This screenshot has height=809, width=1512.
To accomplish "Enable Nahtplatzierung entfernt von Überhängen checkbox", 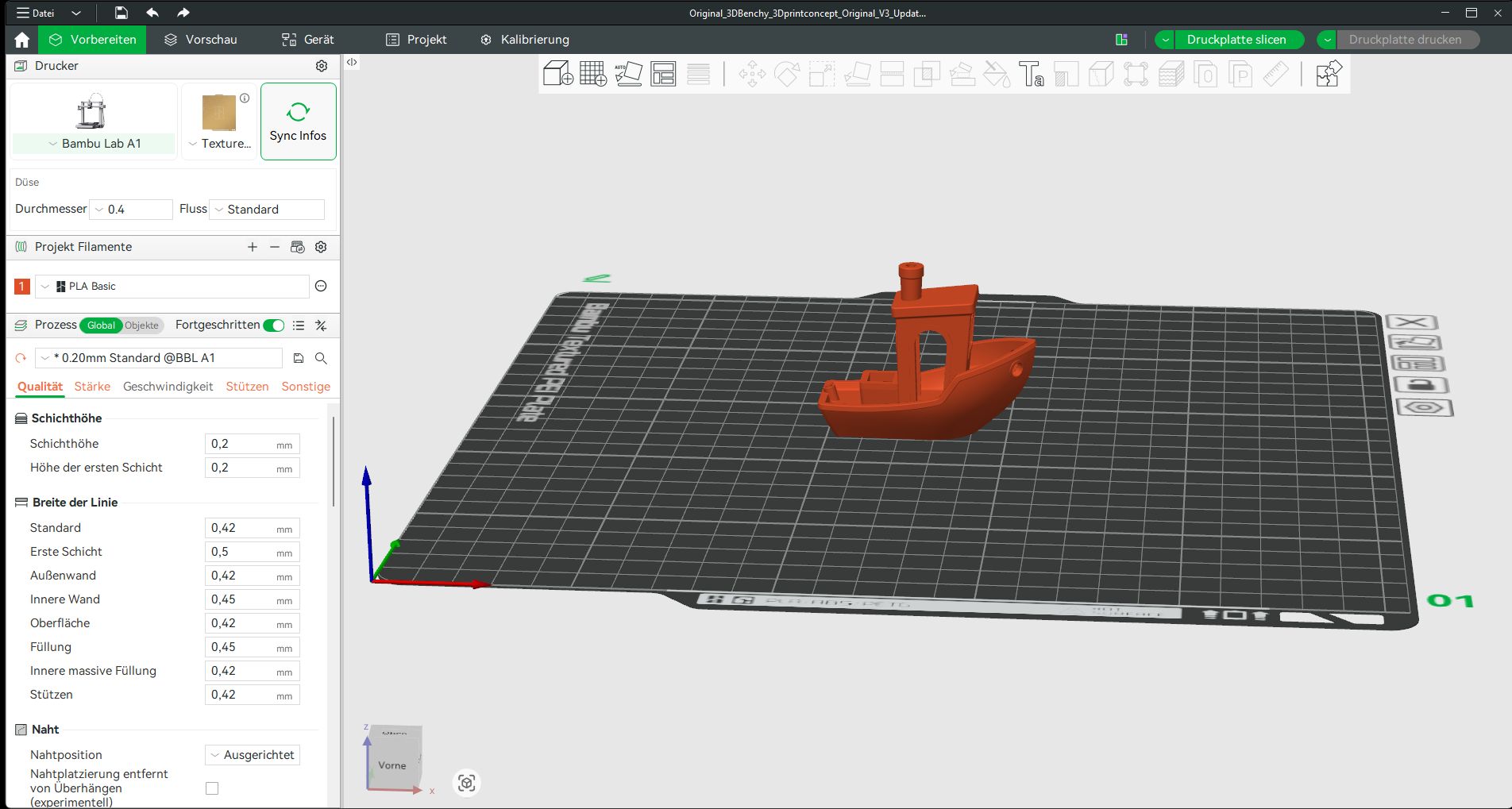I will coord(211,788).
